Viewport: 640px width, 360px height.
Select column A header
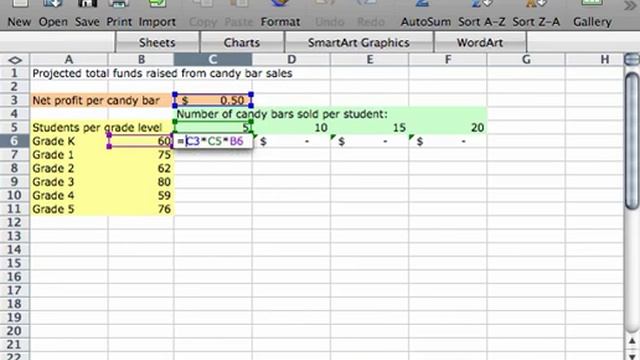(69, 60)
